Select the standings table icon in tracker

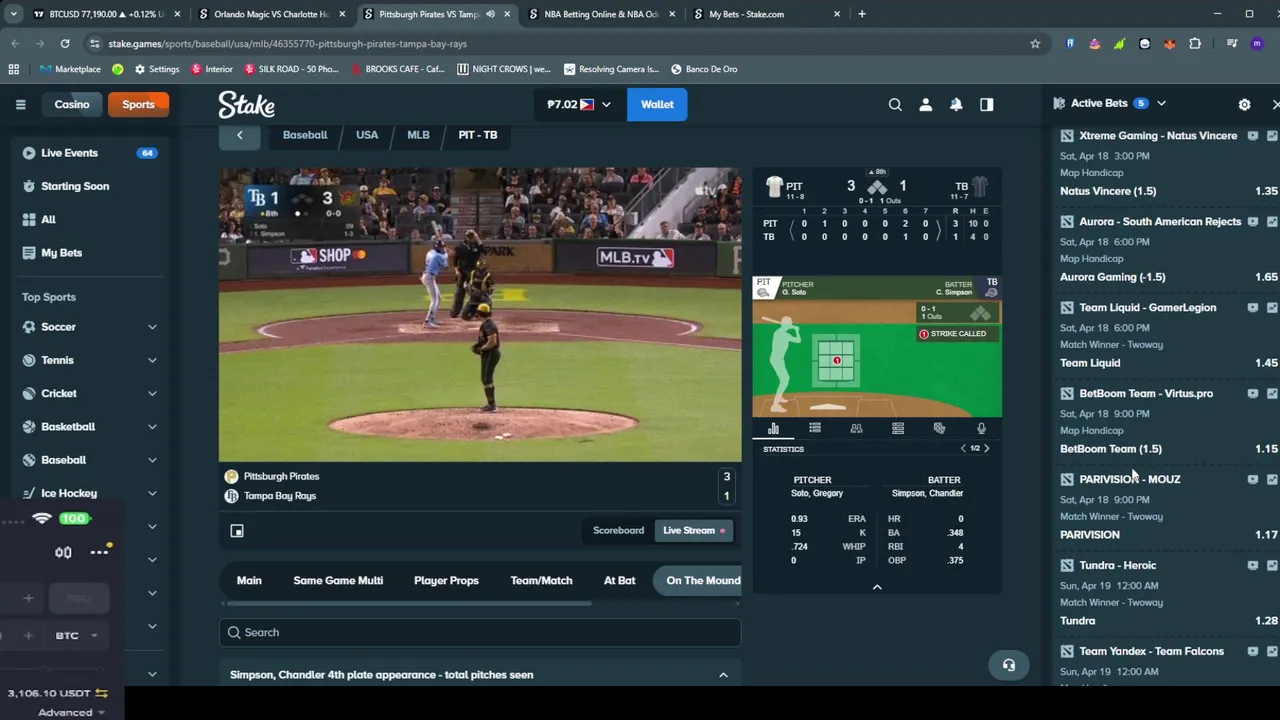tap(898, 428)
